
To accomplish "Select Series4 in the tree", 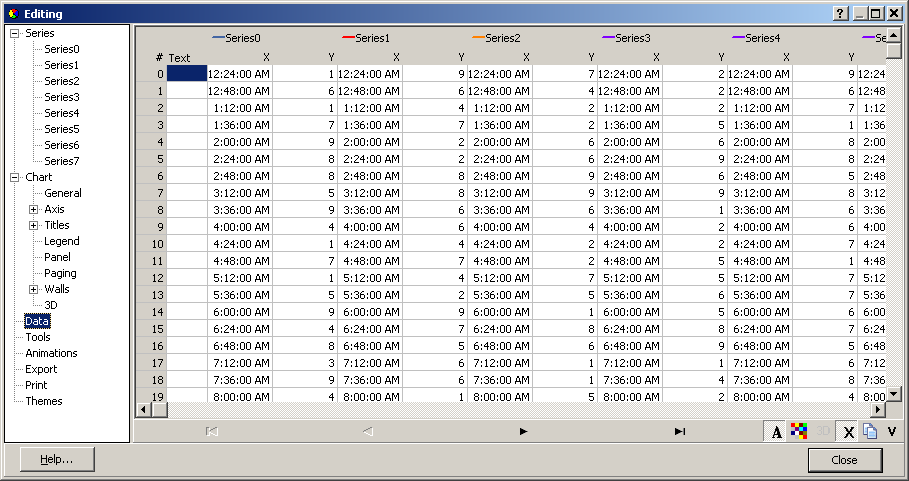I will [61, 113].
